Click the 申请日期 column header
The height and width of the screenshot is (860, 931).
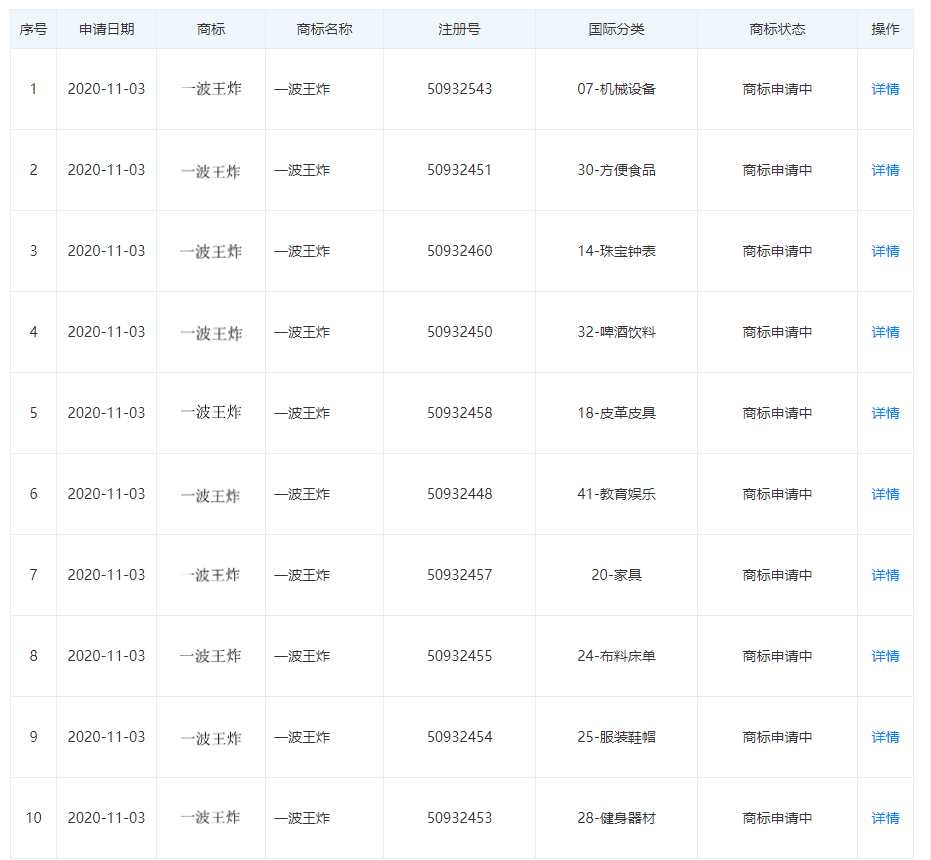click(106, 29)
